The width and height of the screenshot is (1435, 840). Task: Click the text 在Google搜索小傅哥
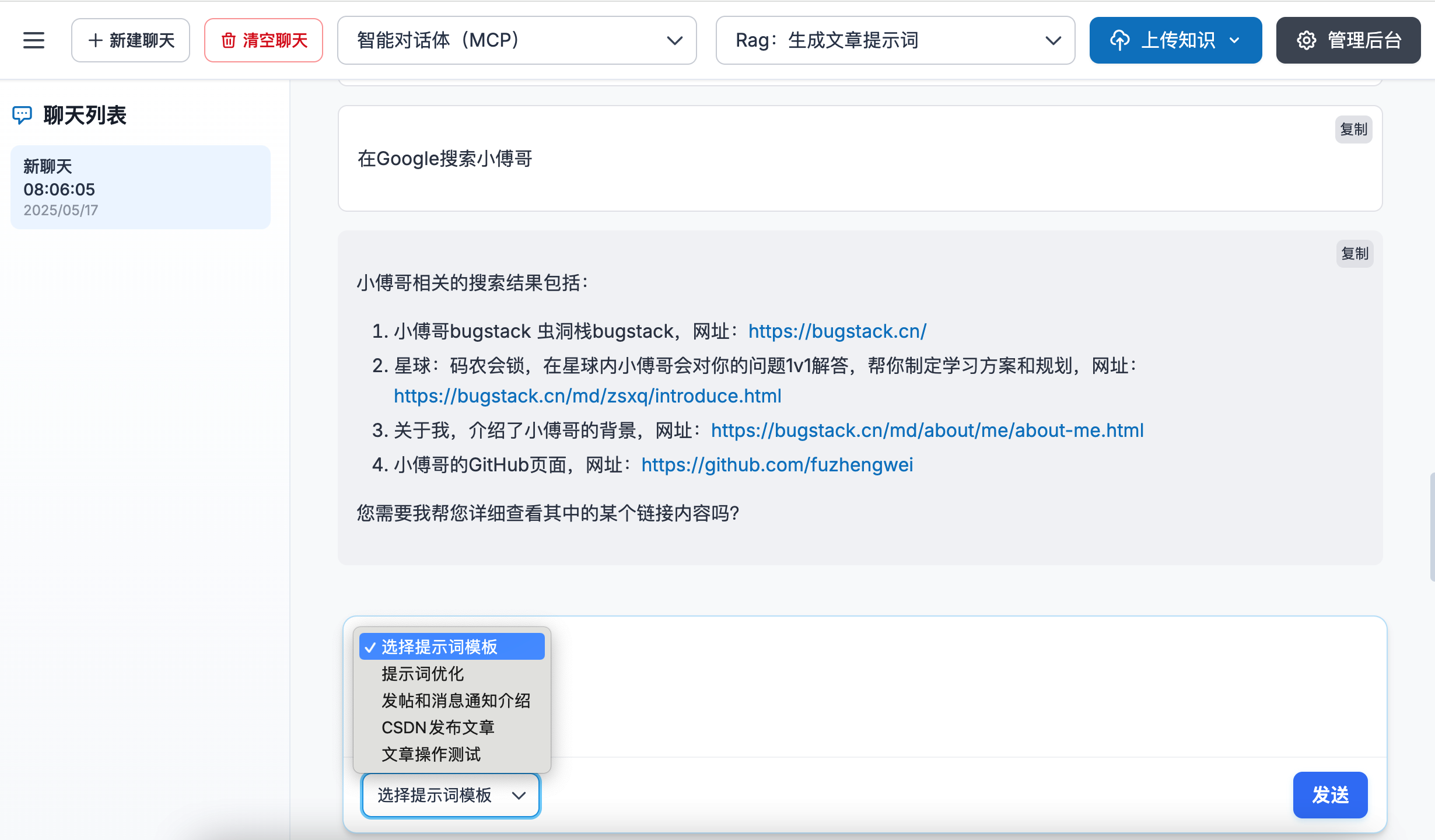click(x=445, y=159)
